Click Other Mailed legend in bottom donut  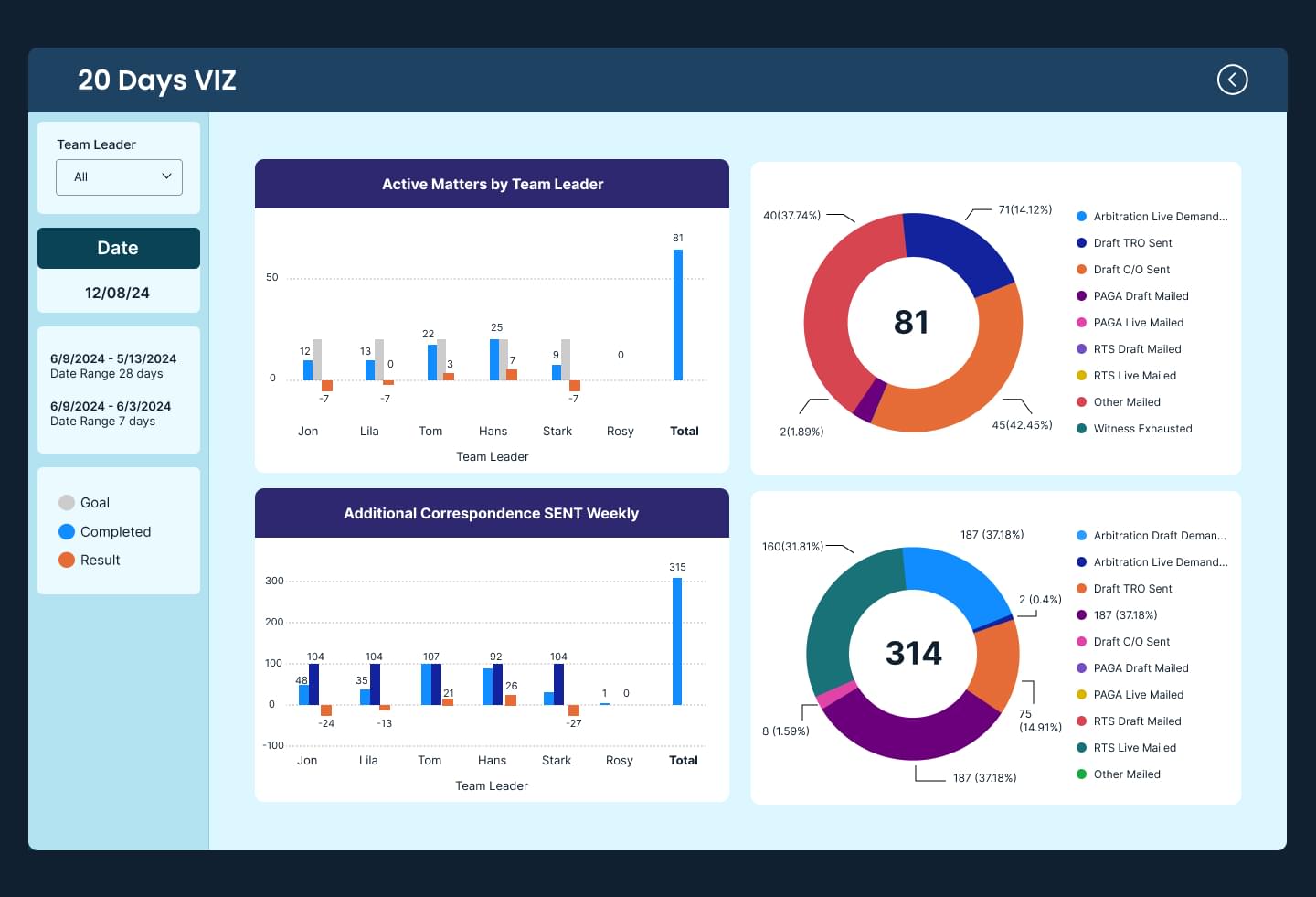(1119, 774)
